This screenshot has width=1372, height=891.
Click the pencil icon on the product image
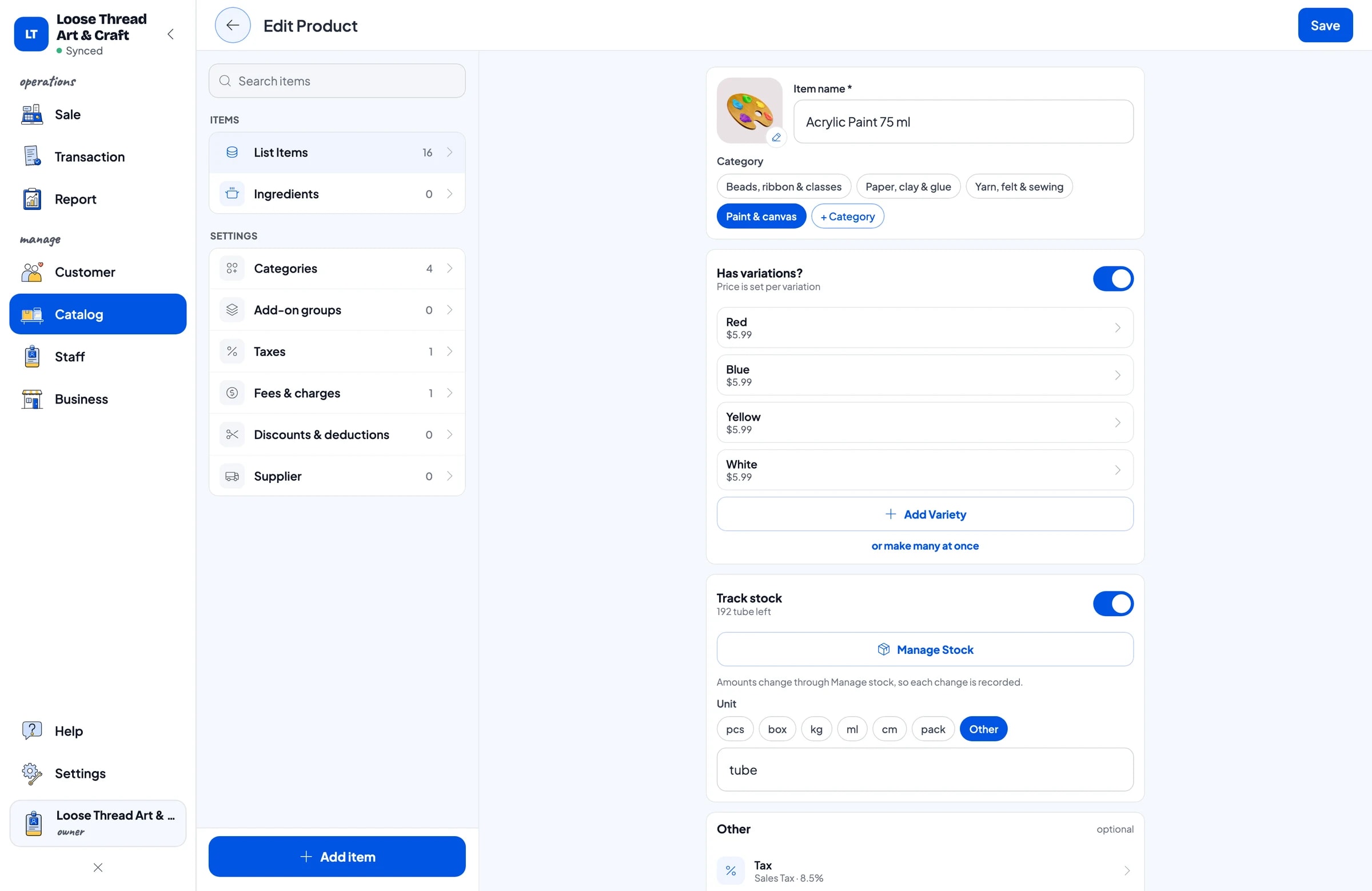776,137
